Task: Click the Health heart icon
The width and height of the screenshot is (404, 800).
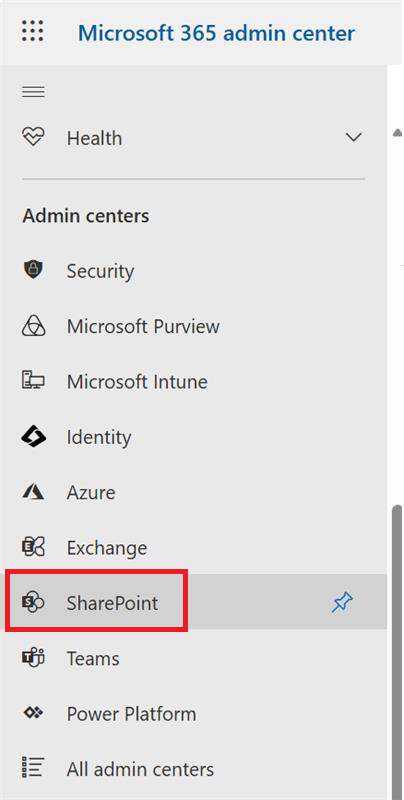Action: click(x=33, y=138)
